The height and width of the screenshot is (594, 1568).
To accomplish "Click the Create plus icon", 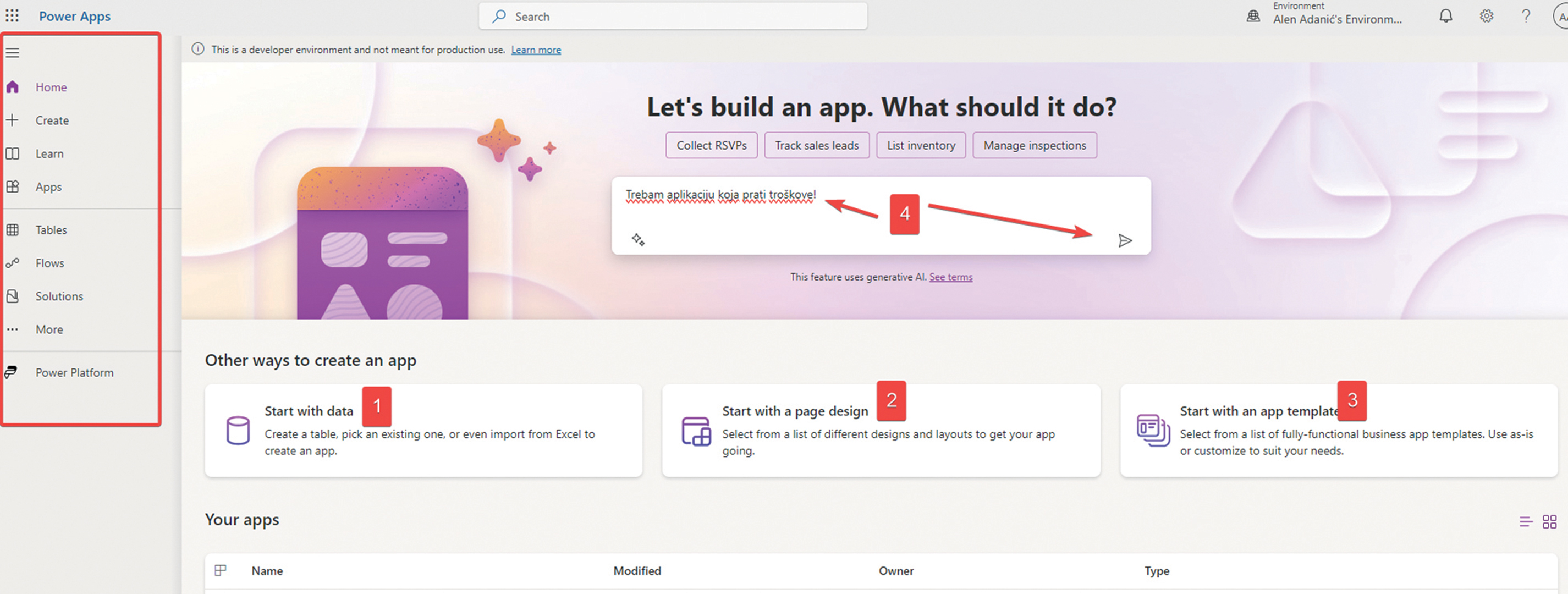I will point(12,120).
